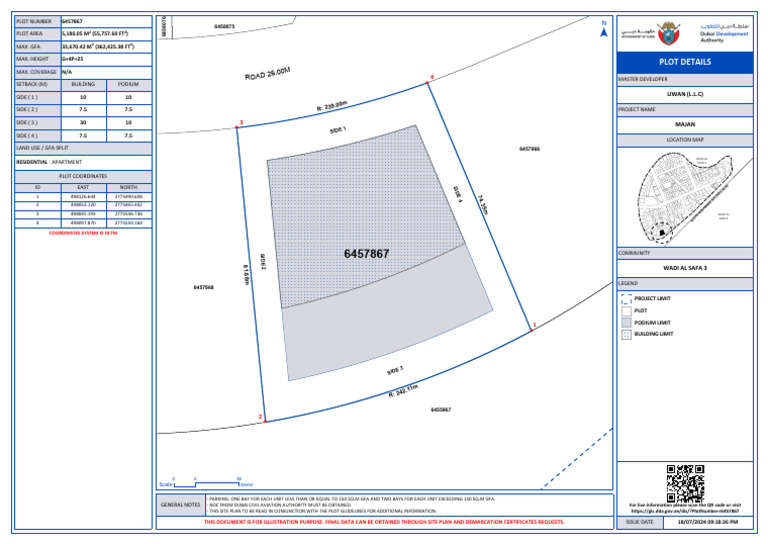
Task: Select the Building Limit legend symbol
Action: 626,334
